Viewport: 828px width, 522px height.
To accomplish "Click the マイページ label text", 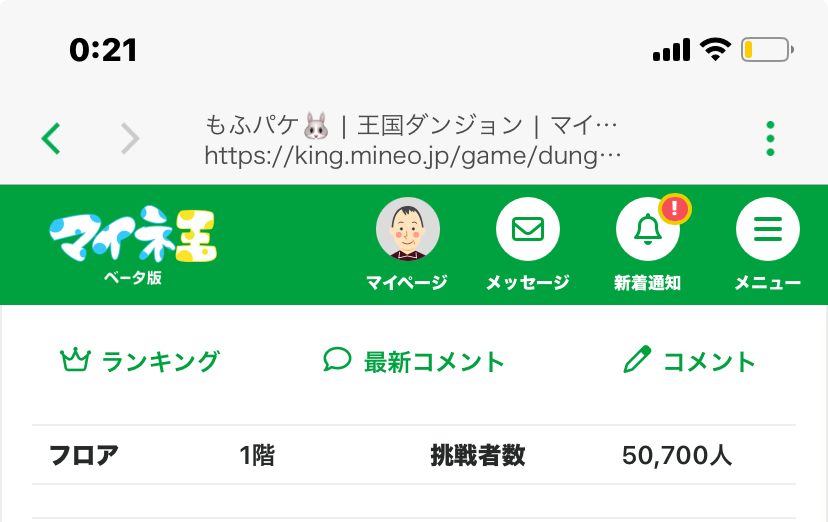I will [x=407, y=282].
